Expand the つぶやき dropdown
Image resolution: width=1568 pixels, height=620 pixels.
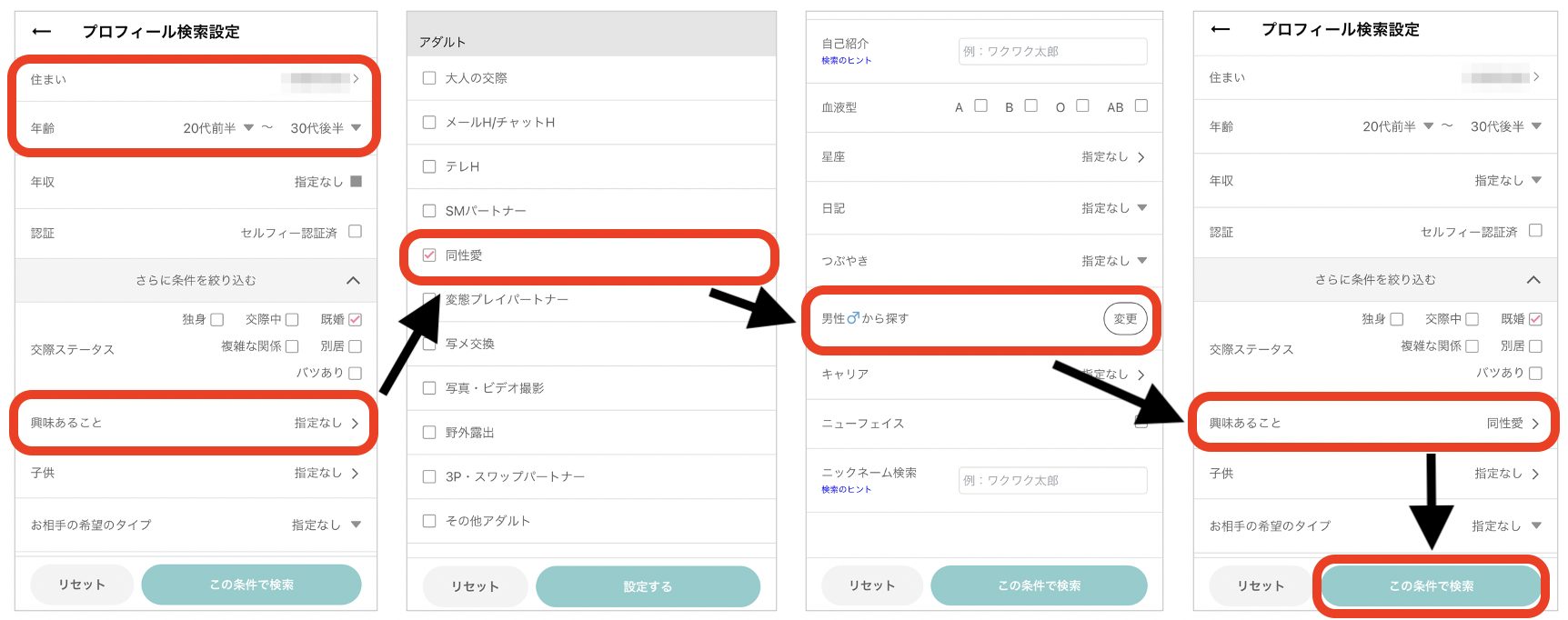(x=1141, y=261)
